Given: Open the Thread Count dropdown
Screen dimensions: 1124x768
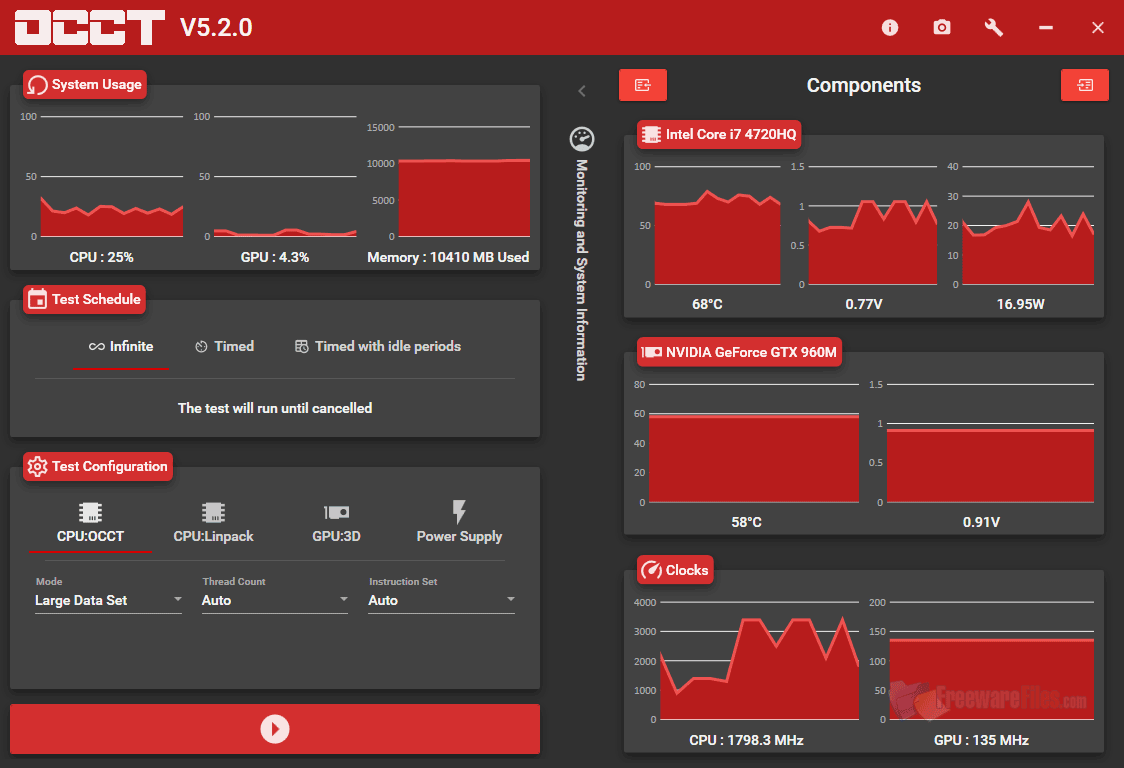Looking at the screenshot, I should [274, 600].
